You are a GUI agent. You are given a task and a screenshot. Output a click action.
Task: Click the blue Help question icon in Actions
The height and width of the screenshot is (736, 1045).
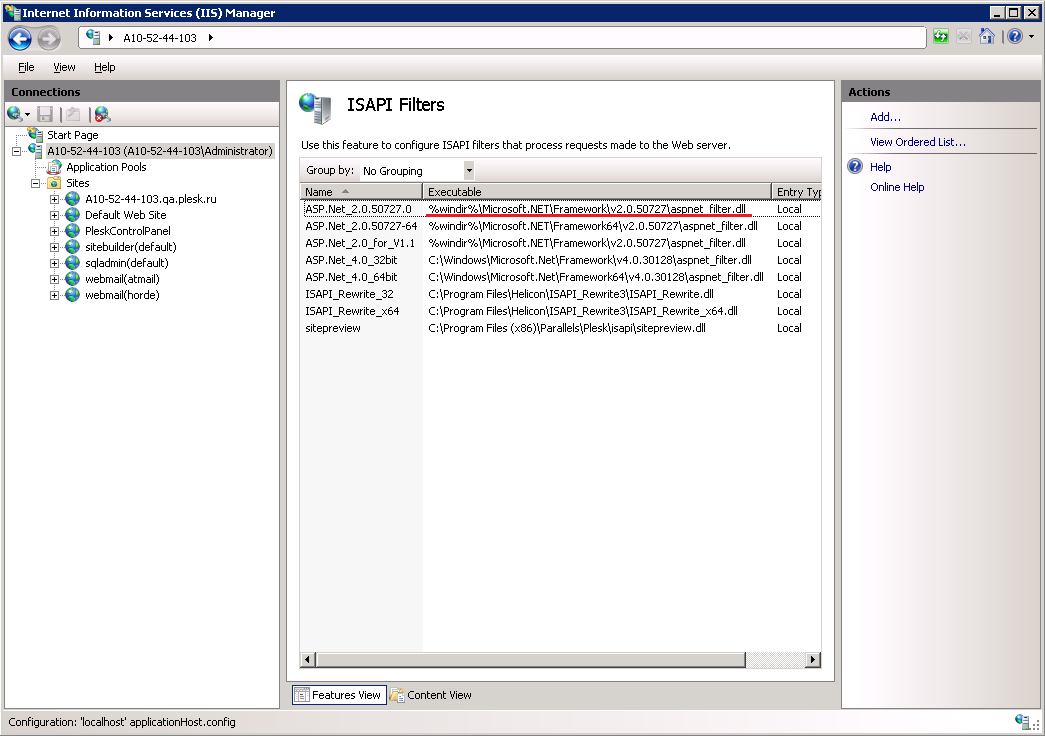click(x=855, y=167)
